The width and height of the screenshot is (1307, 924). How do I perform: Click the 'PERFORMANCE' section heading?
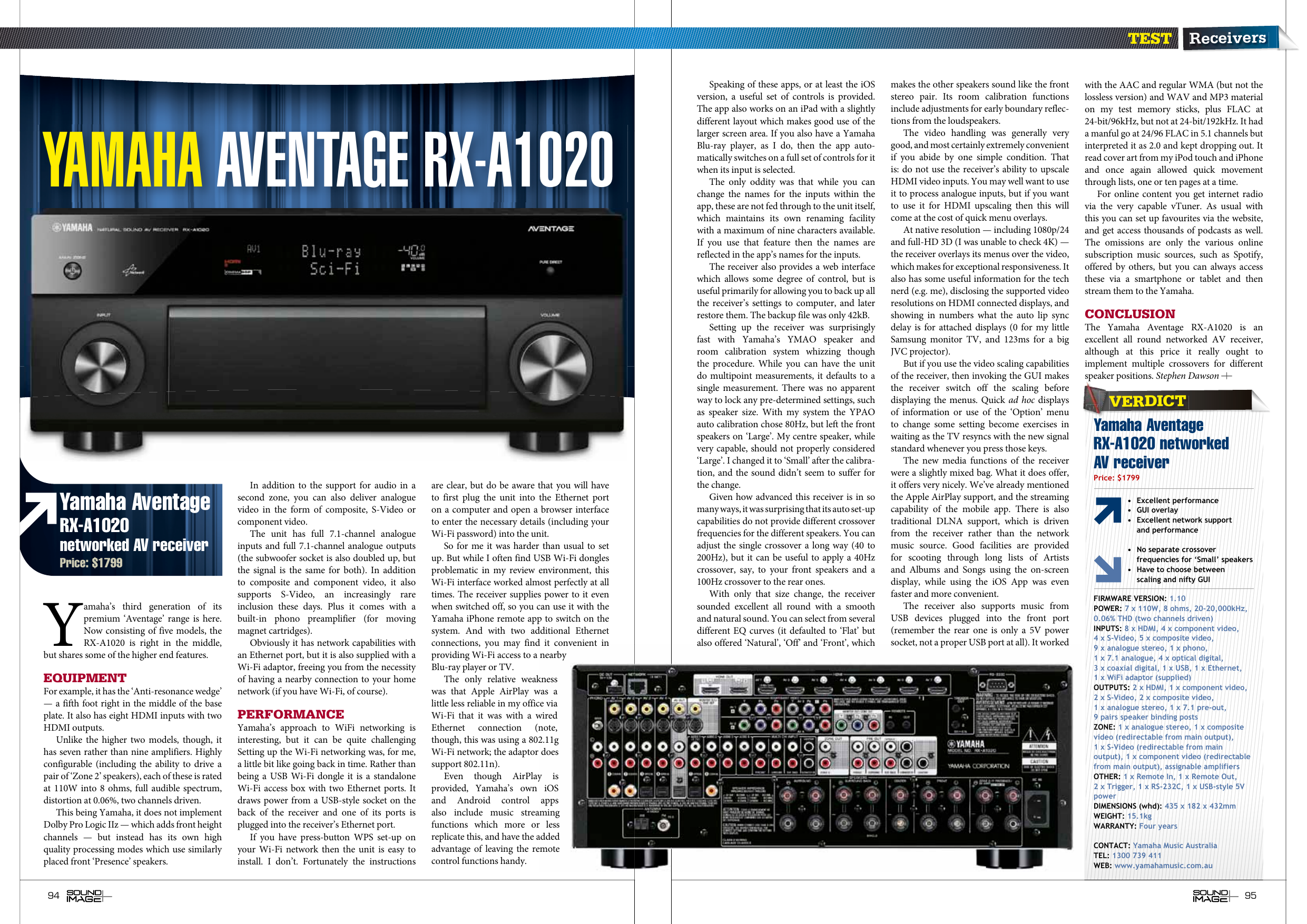pos(290,714)
